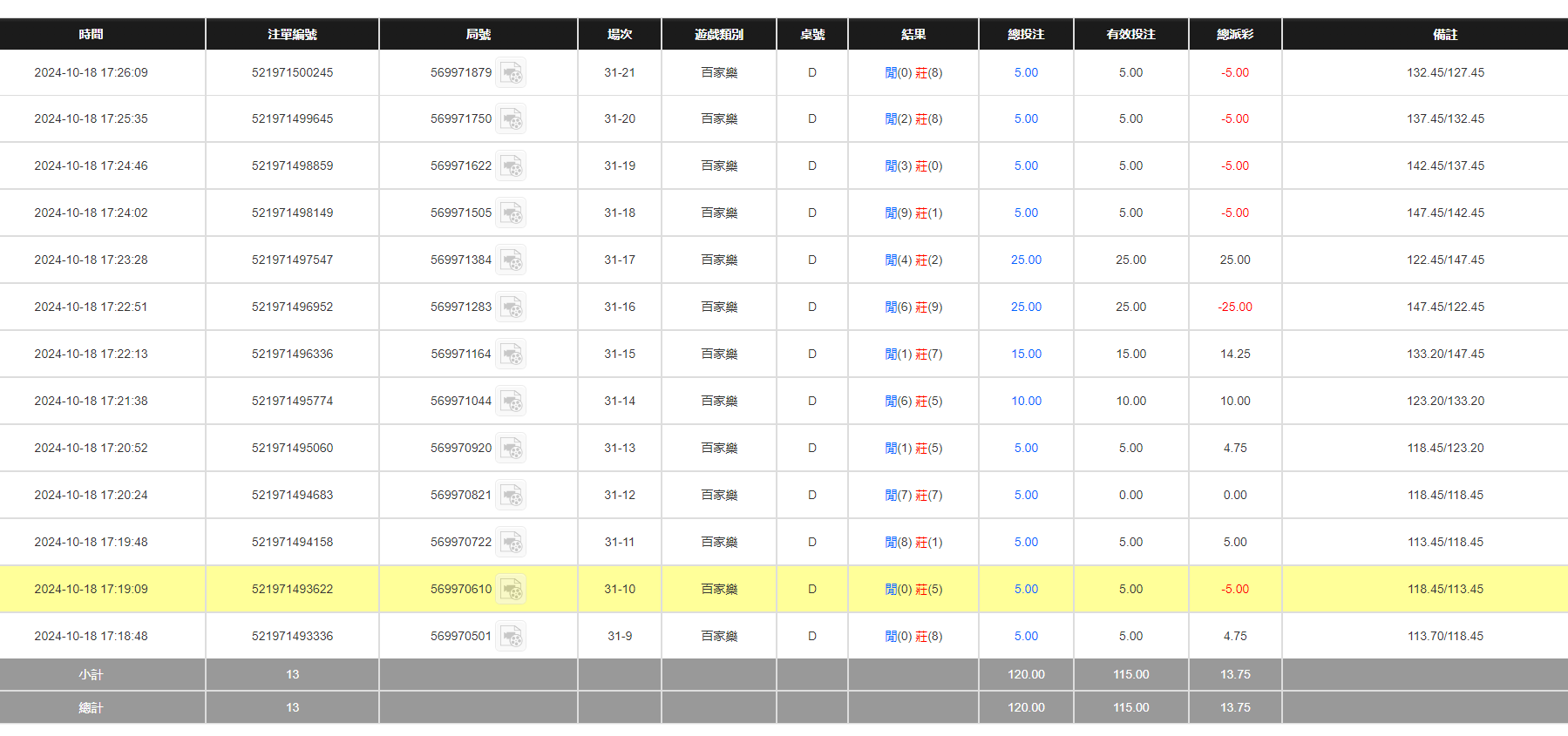Open replay icon for round 569970821
Image resolution: width=1568 pixels, height=736 pixels.
coord(512,496)
